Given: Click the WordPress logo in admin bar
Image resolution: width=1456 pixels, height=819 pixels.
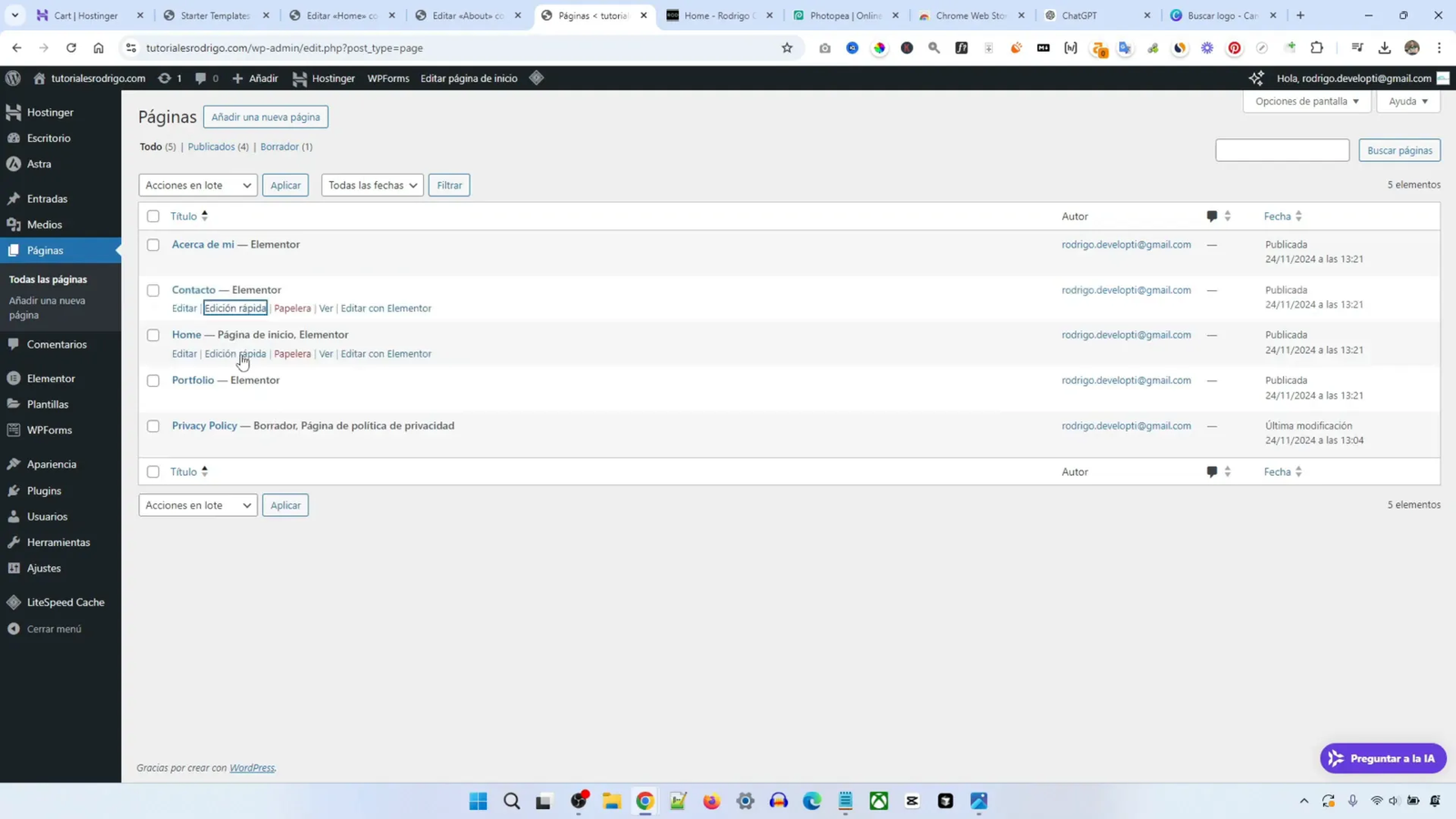Looking at the screenshot, I should coord(13,78).
